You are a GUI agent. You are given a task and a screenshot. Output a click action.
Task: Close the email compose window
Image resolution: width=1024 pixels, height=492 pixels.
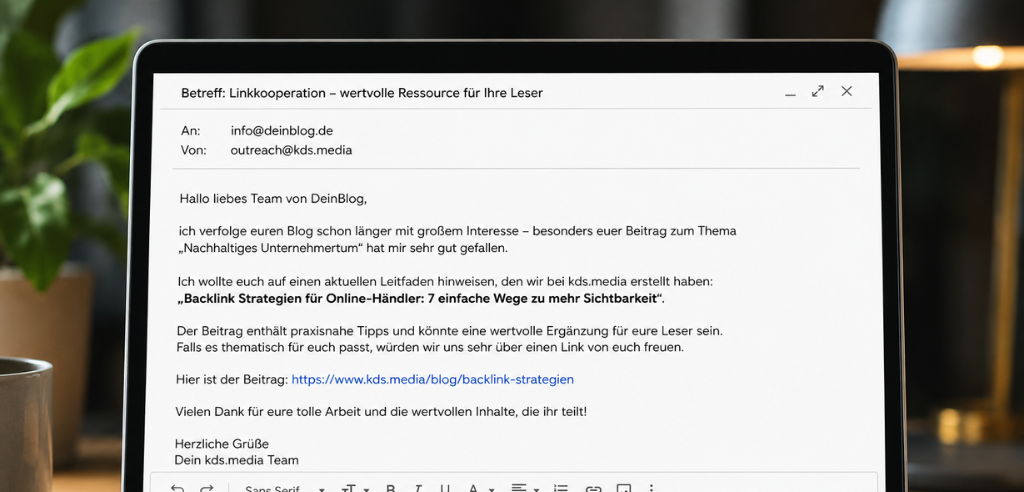[846, 91]
